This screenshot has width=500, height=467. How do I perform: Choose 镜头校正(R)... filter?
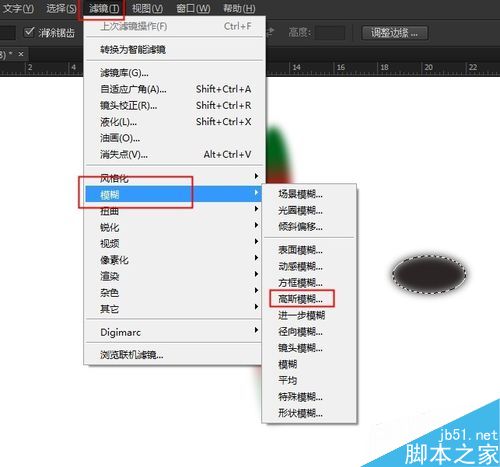click(174, 105)
